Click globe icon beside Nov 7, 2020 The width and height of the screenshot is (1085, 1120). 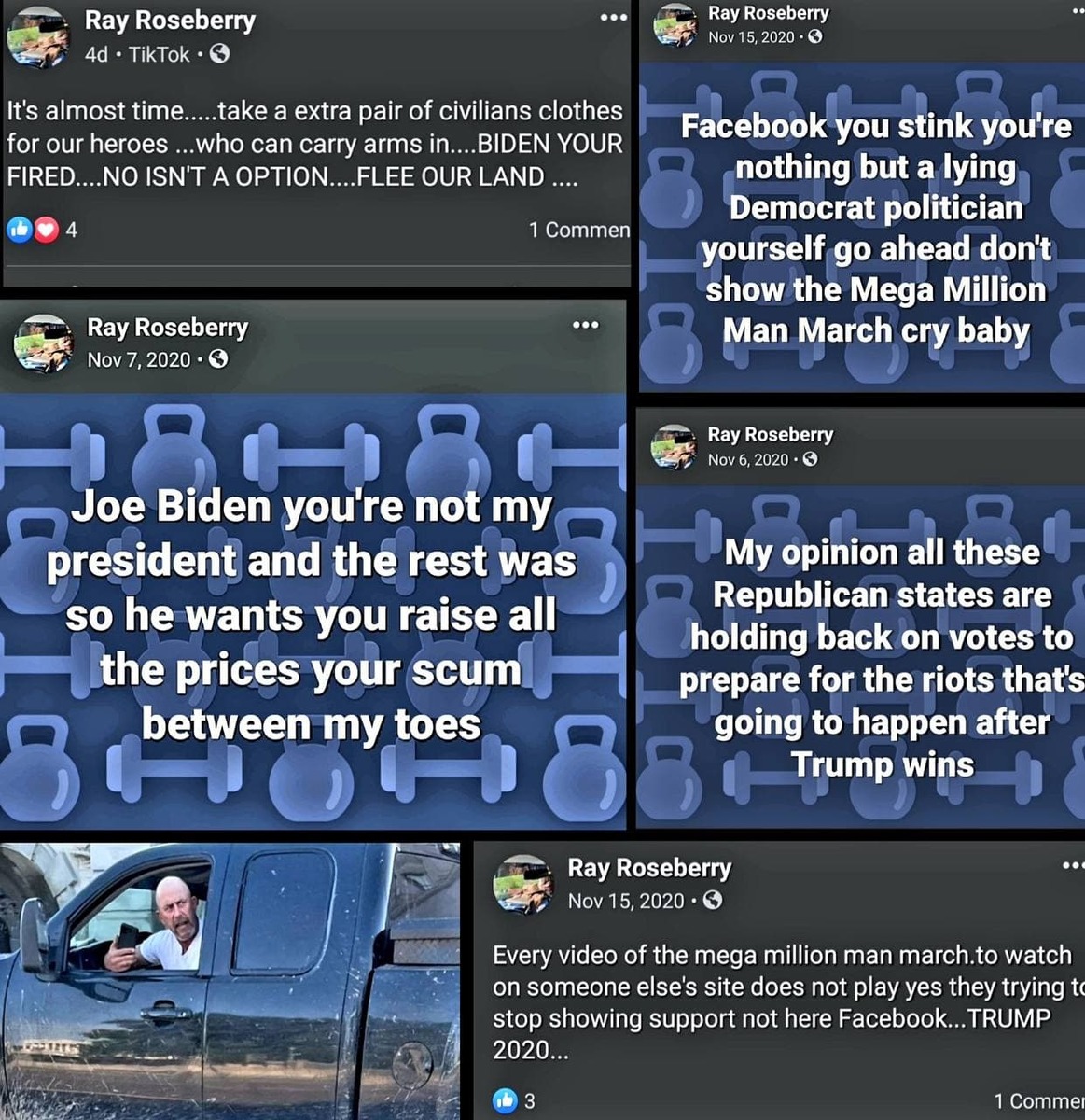tap(218, 359)
